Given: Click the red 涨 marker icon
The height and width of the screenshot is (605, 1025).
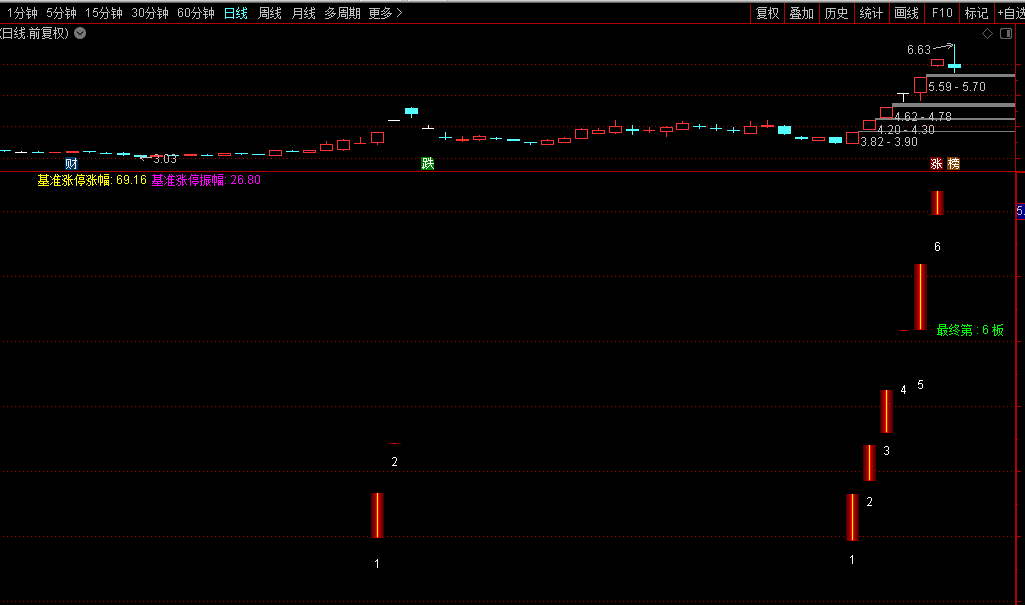Looking at the screenshot, I should (x=937, y=163).
